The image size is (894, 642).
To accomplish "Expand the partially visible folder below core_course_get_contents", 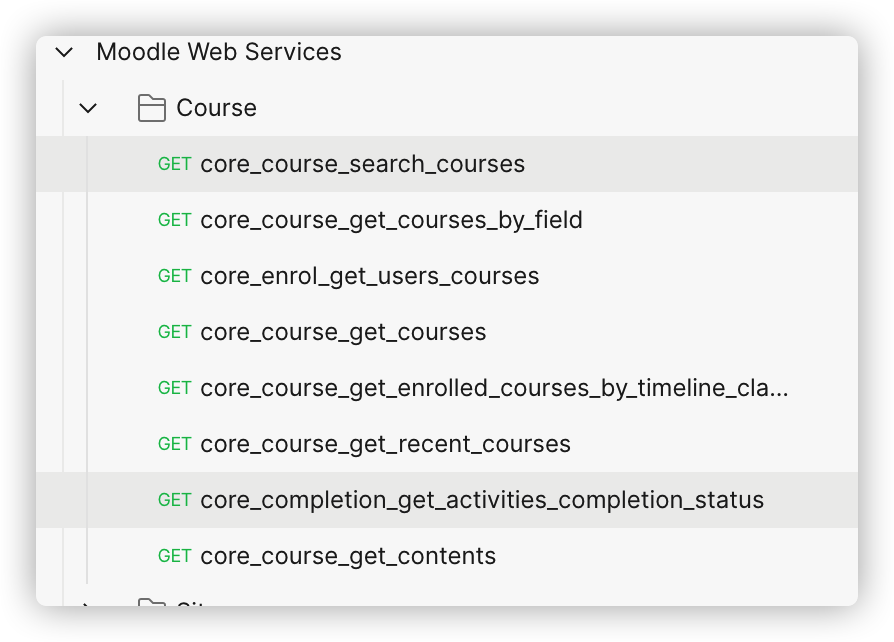I will [87, 603].
